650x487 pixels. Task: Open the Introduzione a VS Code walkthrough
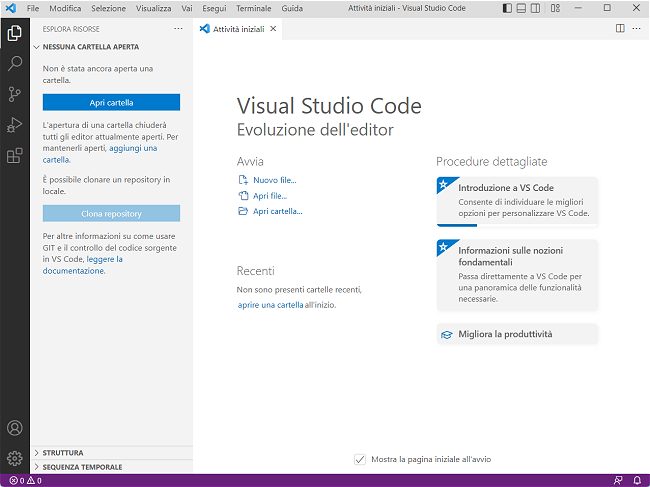coord(517,201)
